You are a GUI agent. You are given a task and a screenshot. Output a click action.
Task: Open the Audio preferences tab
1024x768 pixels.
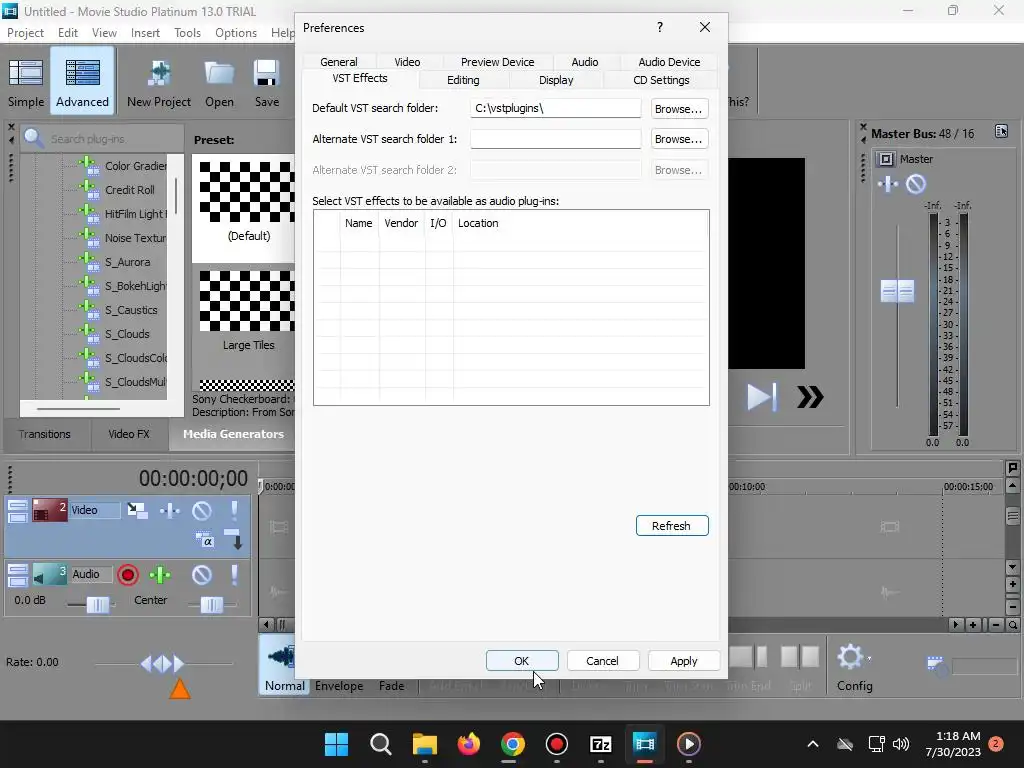(584, 62)
